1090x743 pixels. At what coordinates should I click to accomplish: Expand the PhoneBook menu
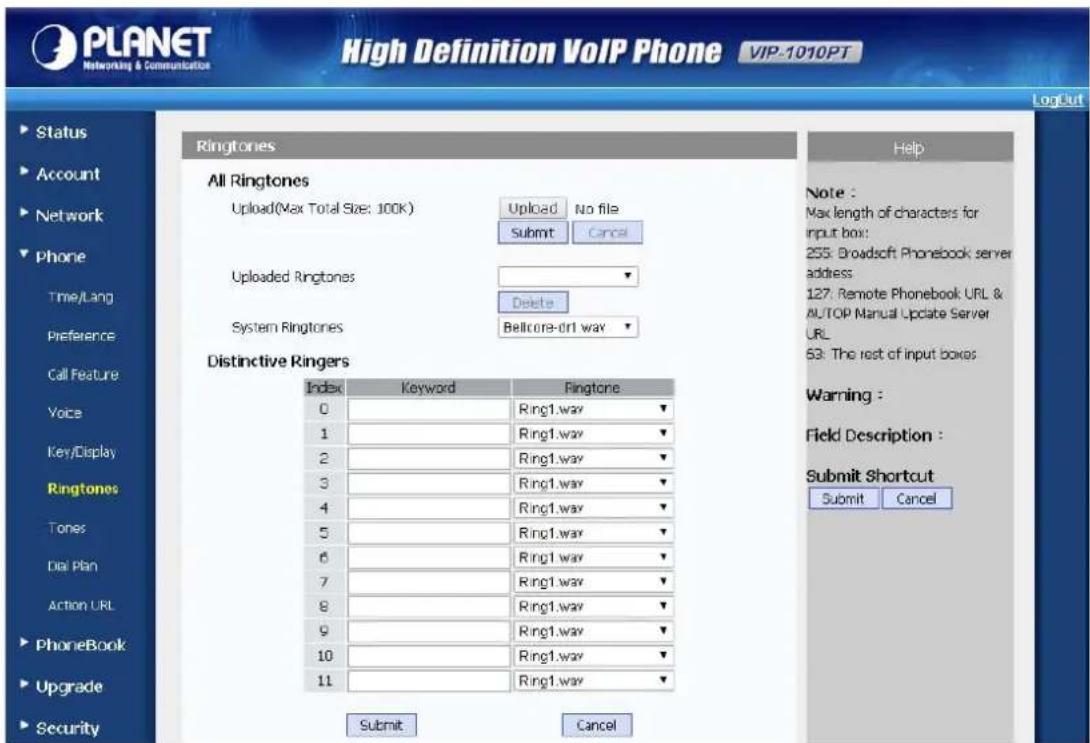80,645
